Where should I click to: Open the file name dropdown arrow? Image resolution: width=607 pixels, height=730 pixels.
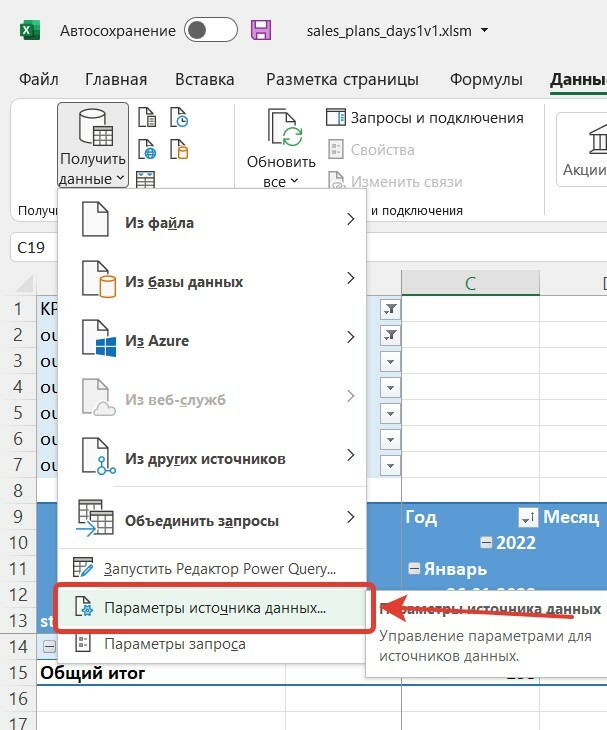coord(484,30)
